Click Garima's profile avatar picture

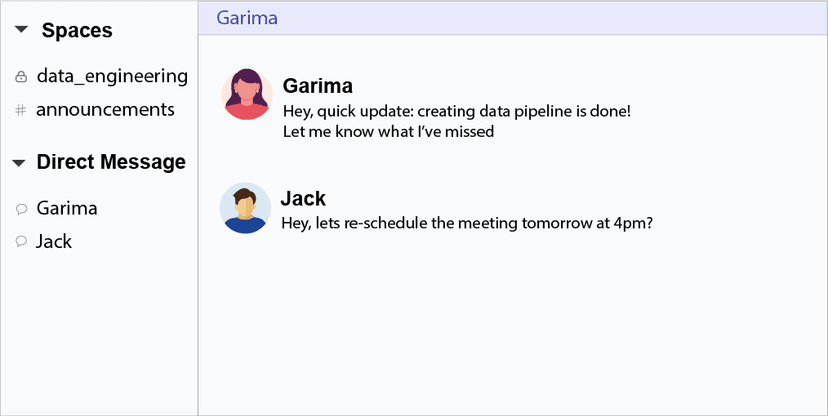click(x=246, y=94)
